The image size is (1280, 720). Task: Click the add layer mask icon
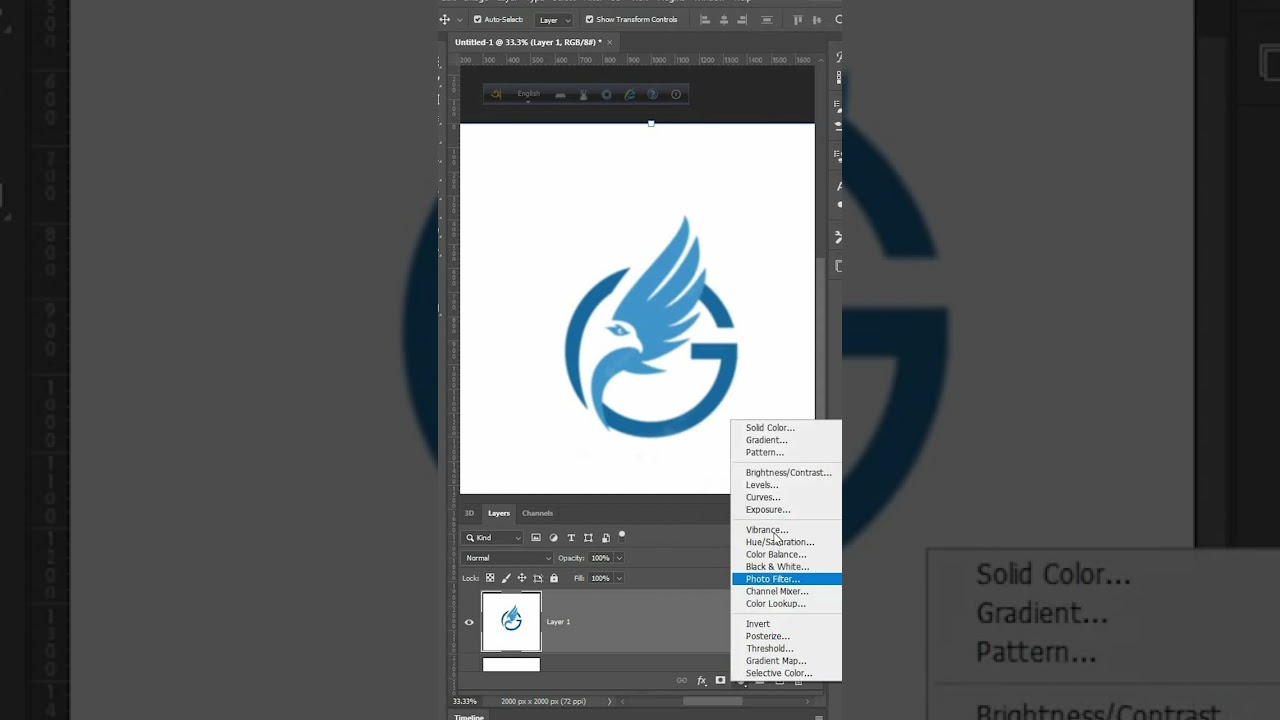[x=720, y=680]
